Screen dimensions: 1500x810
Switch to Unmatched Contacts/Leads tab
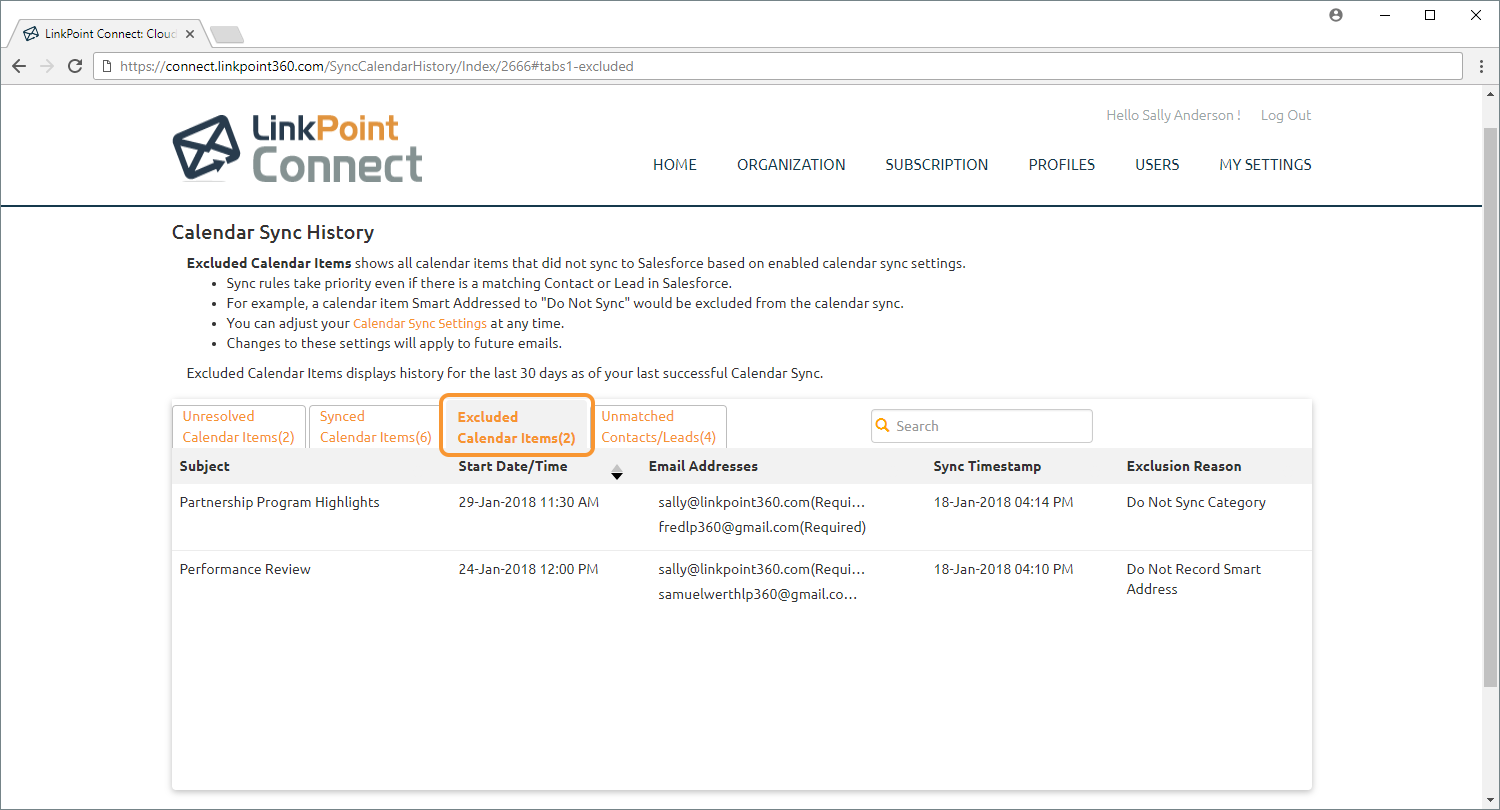[x=659, y=427]
